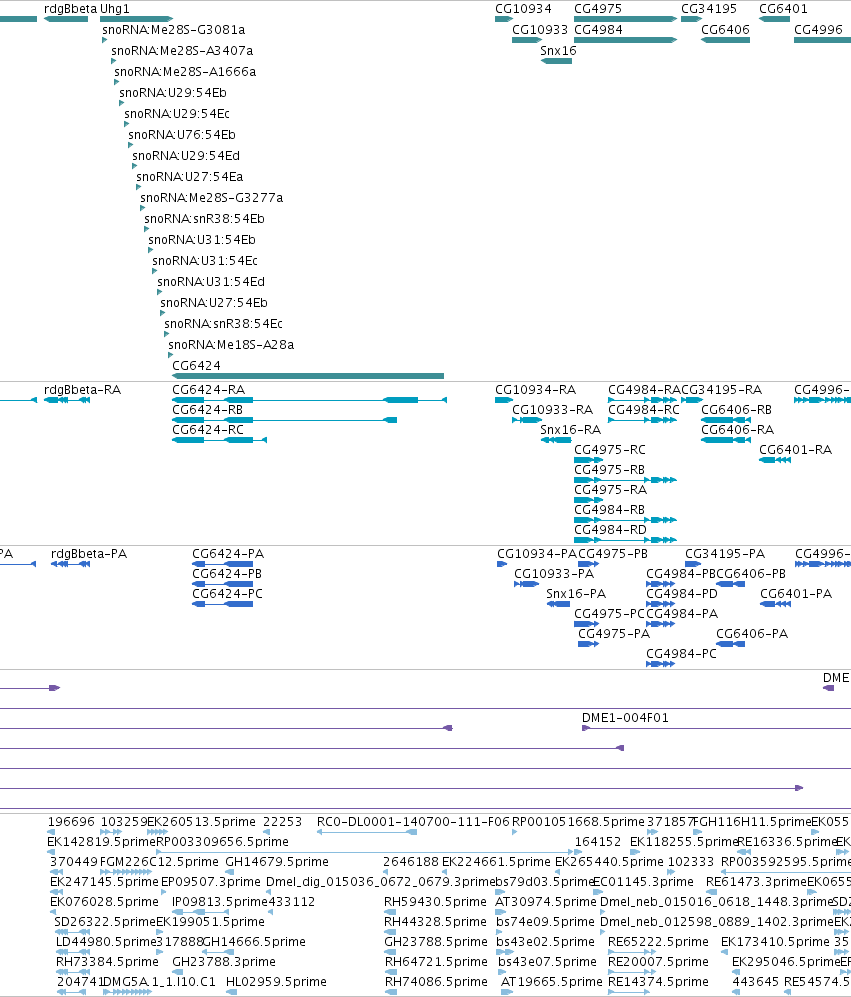Screen dimensions: 851x997
Task: Click snoRNA:Me28S-G3081a label
Action: pos(173,30)
